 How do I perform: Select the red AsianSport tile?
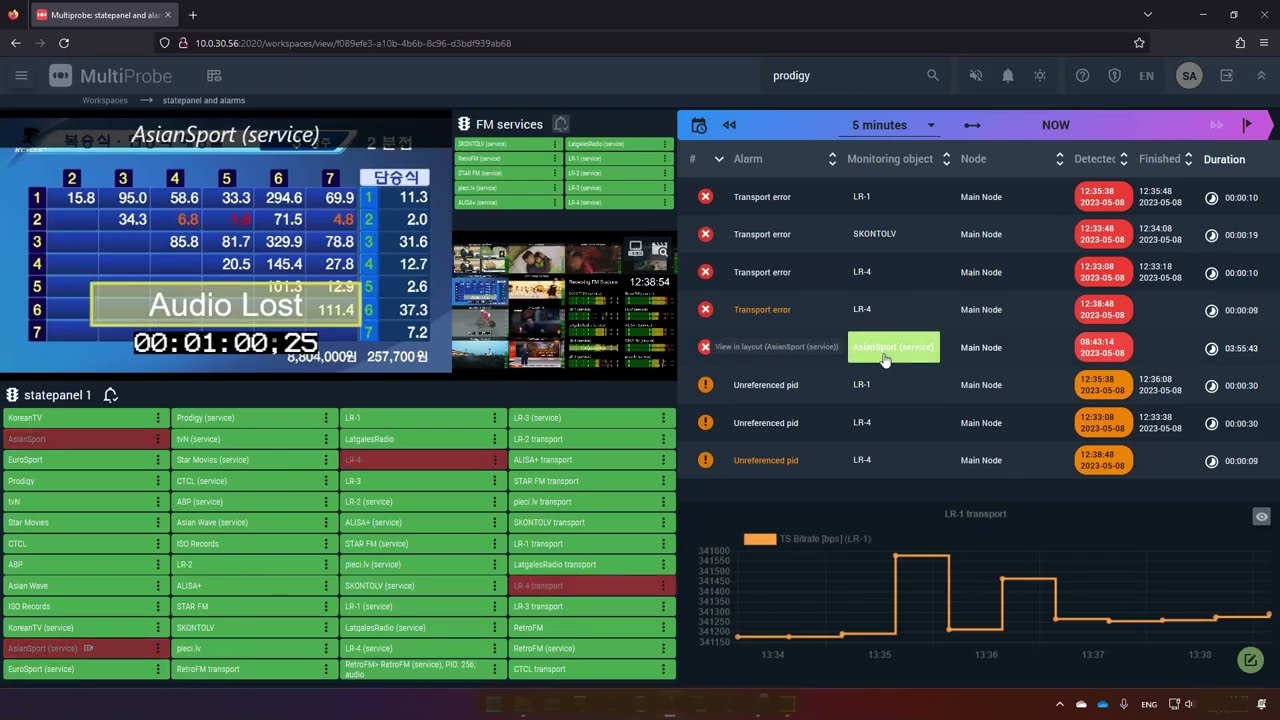pos(84,439)
